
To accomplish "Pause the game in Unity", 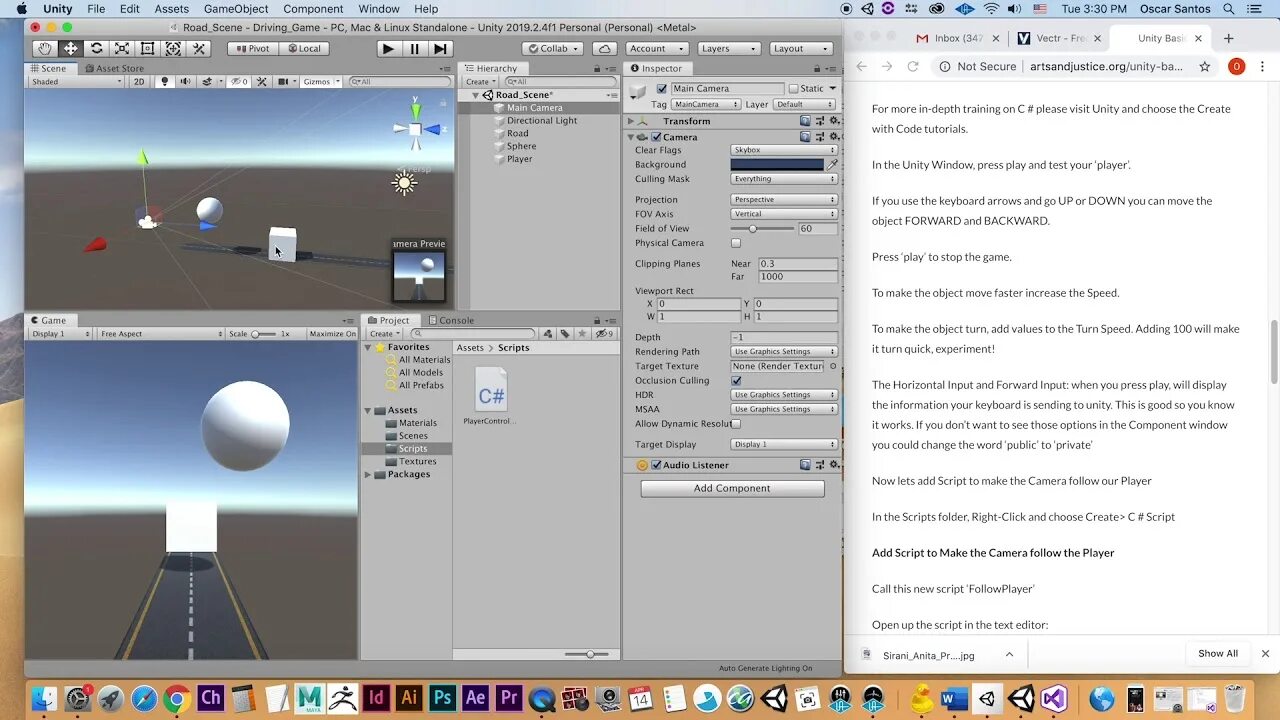I will pyautogui.click(x=414, y=48).
